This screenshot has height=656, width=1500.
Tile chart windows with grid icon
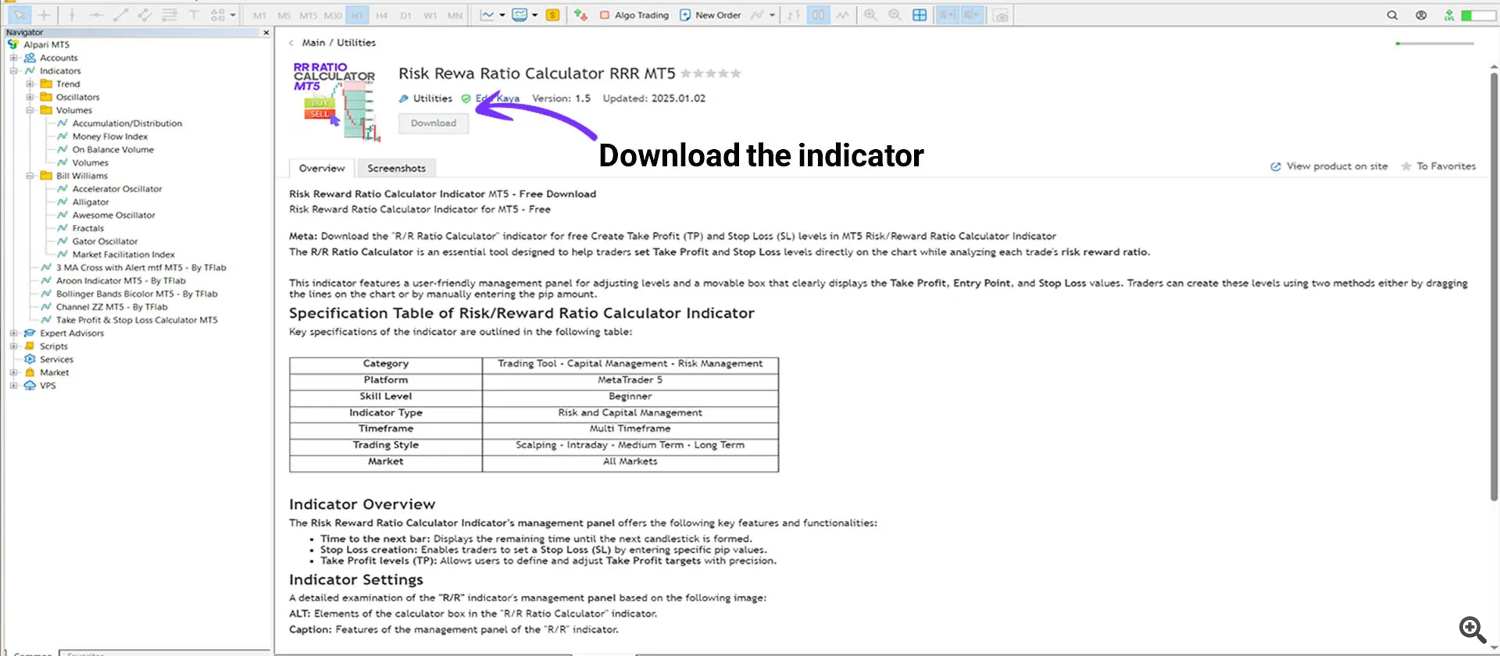tap(919, 15)
